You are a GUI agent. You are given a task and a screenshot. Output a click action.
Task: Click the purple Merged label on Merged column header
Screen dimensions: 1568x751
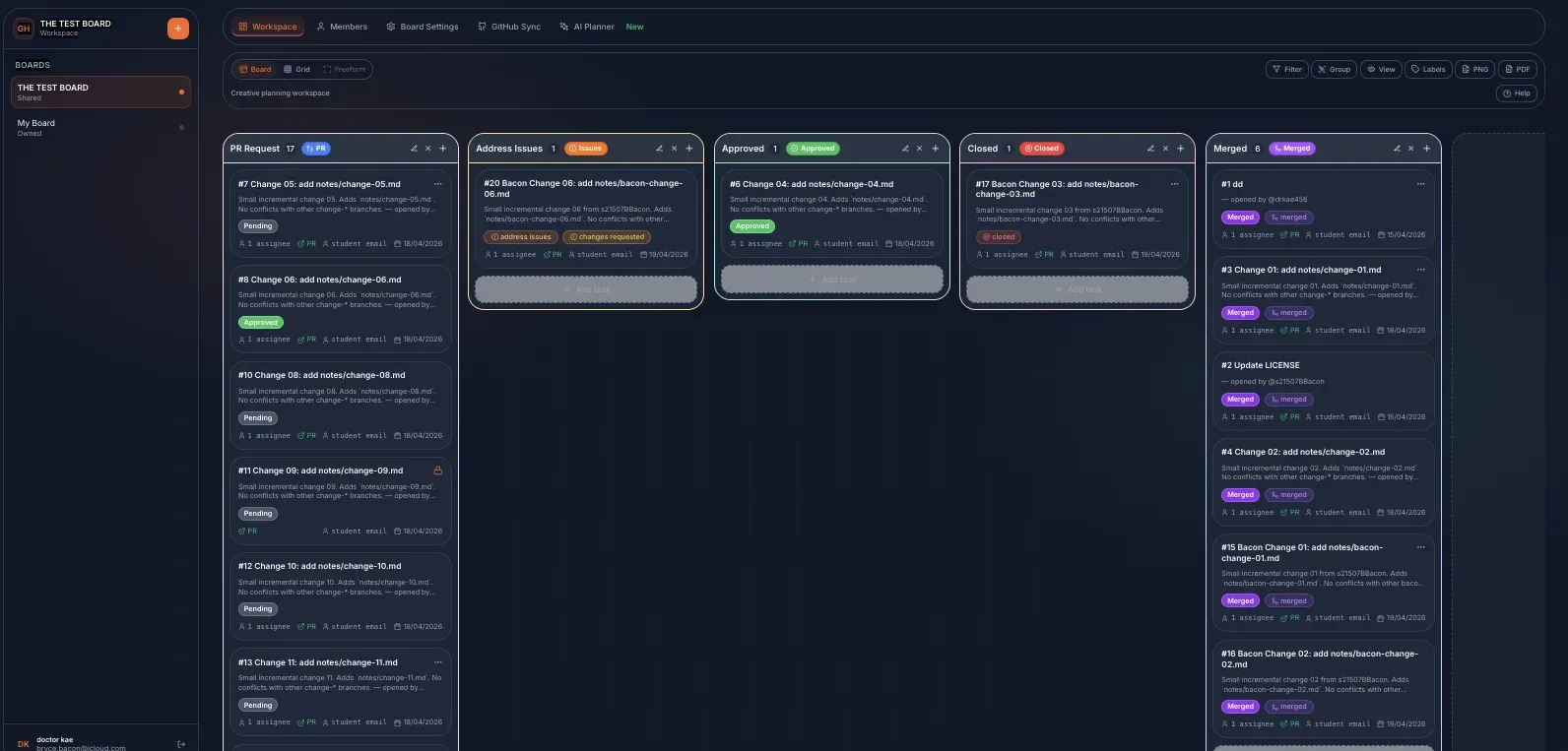tap(1291, 149)
